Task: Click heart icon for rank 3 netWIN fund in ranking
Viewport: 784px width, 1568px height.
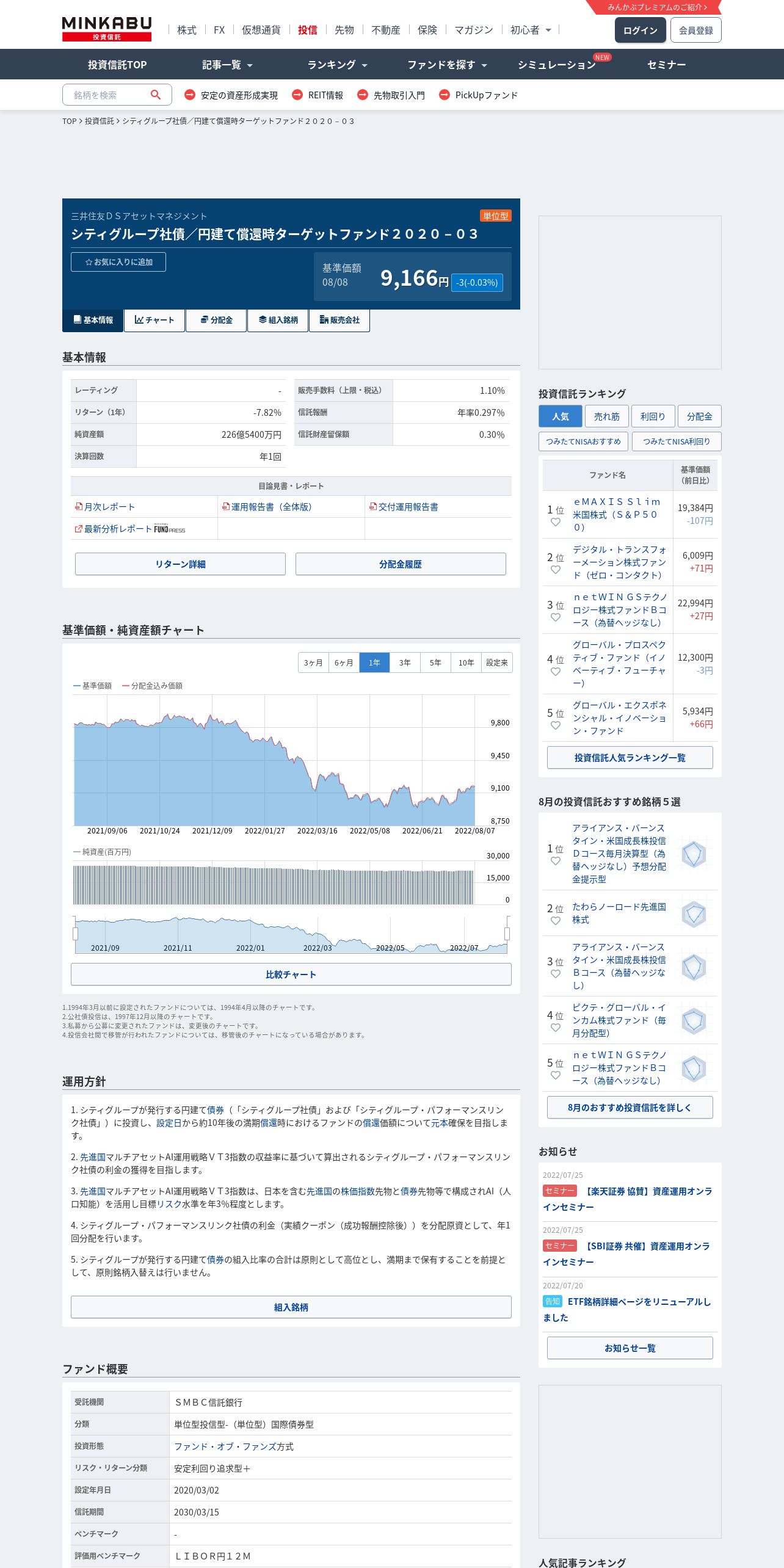Action: click(556, 617)
